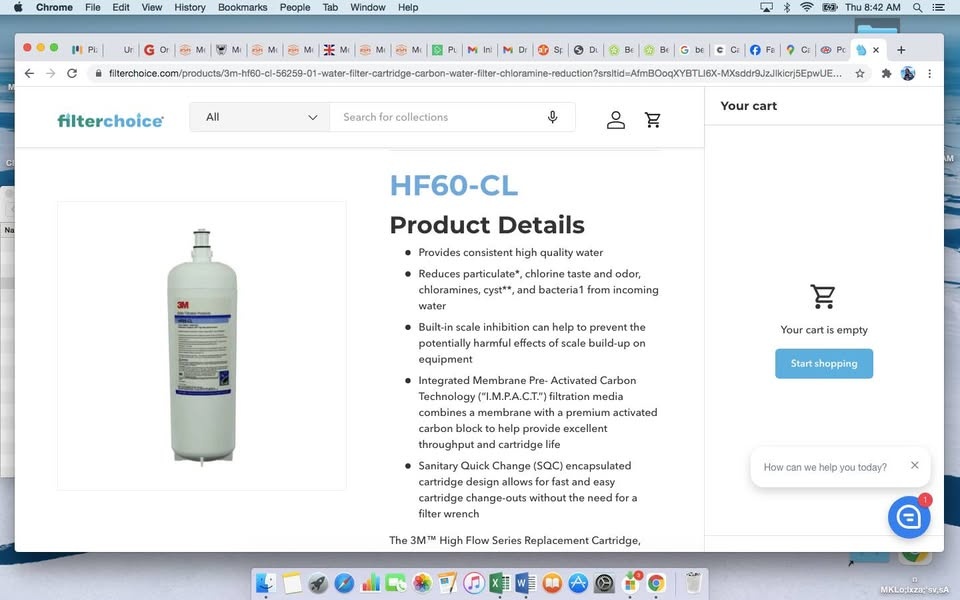
Task: Go back to previous page
Action: coord(29,73)
